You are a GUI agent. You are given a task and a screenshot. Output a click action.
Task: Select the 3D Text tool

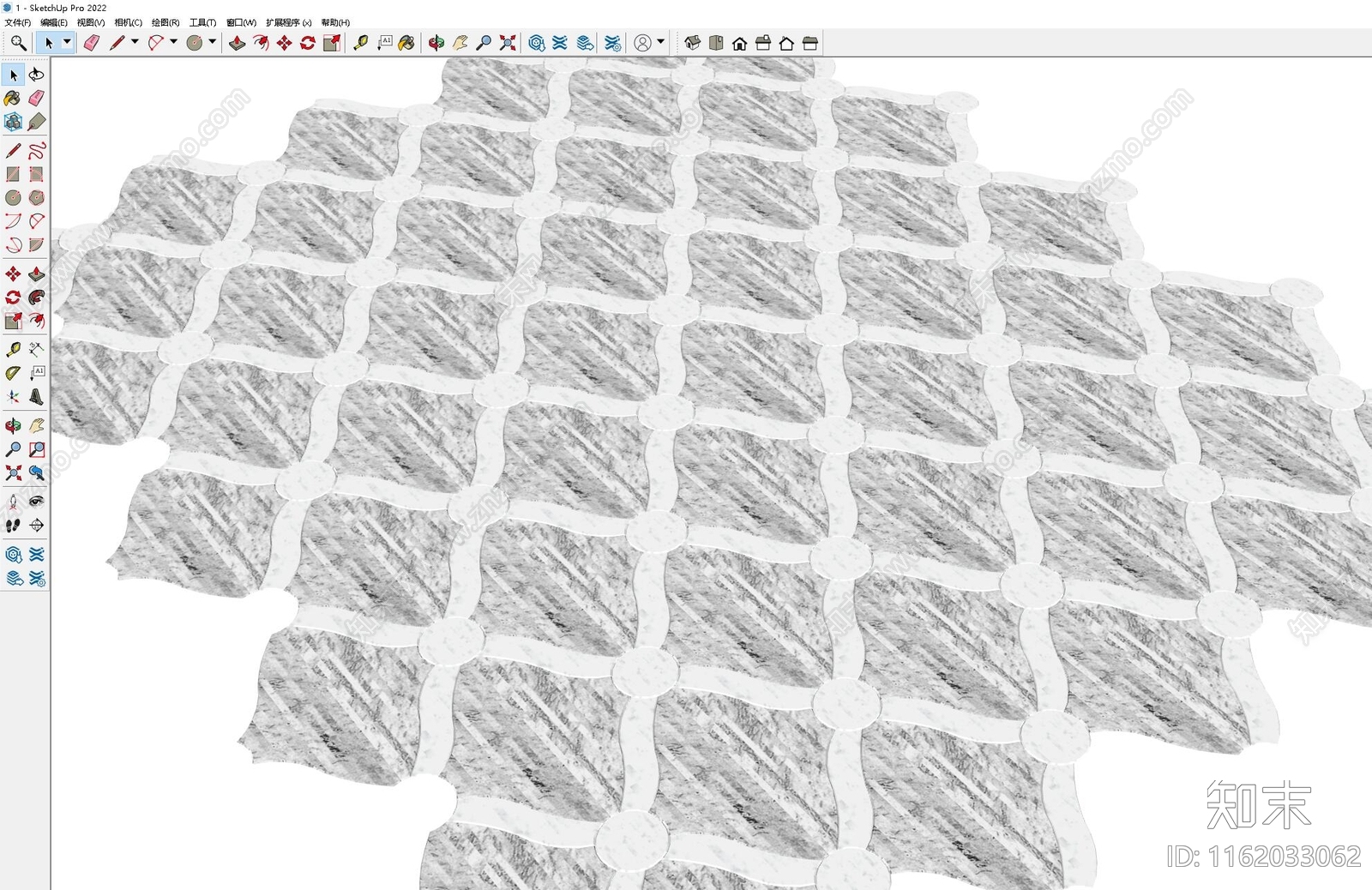tap(36, 396)
